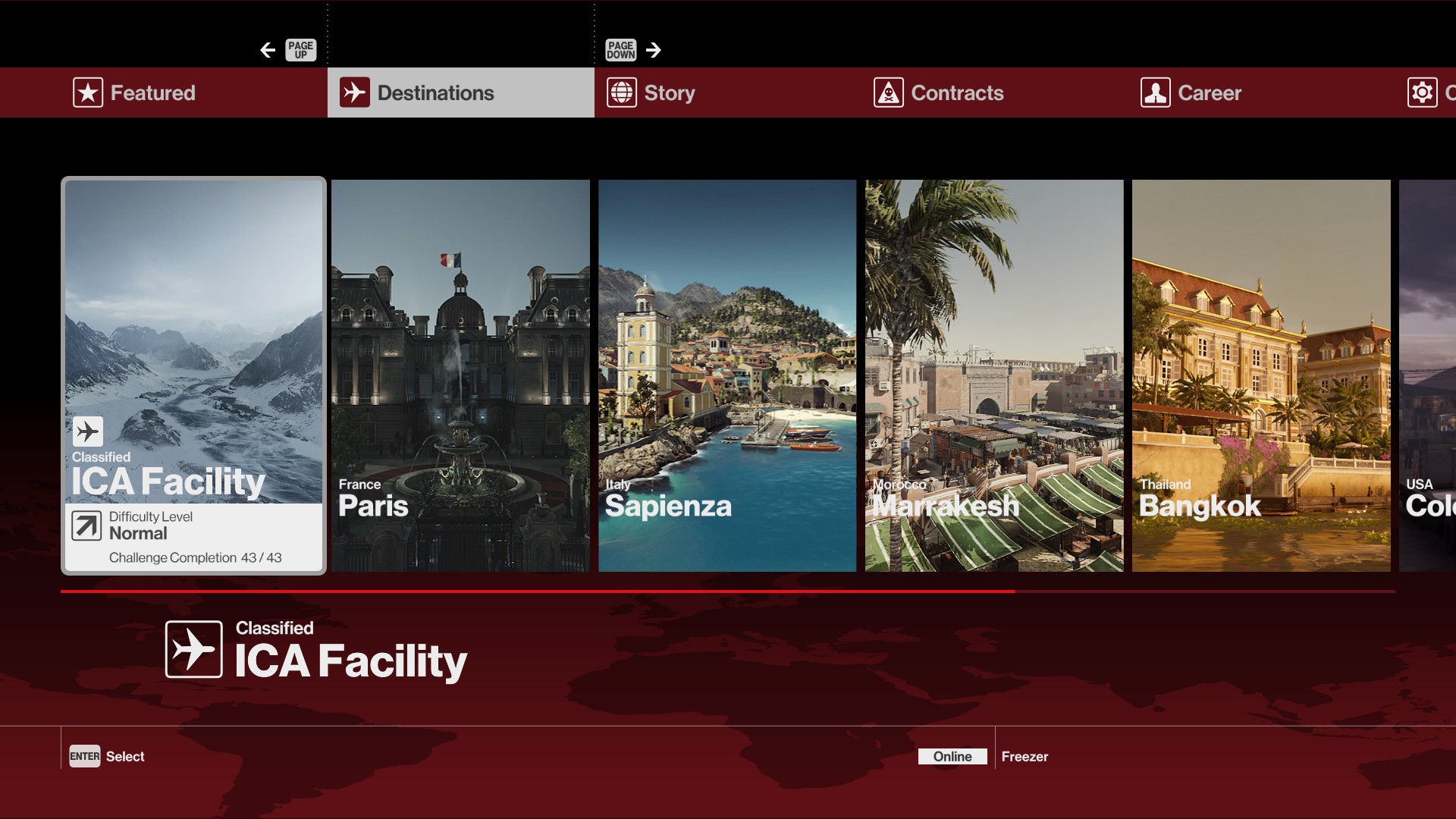1456x819 pixels.
Task: Select the Paris destination card
Action: pyautogui.click(x=460, y=375)
